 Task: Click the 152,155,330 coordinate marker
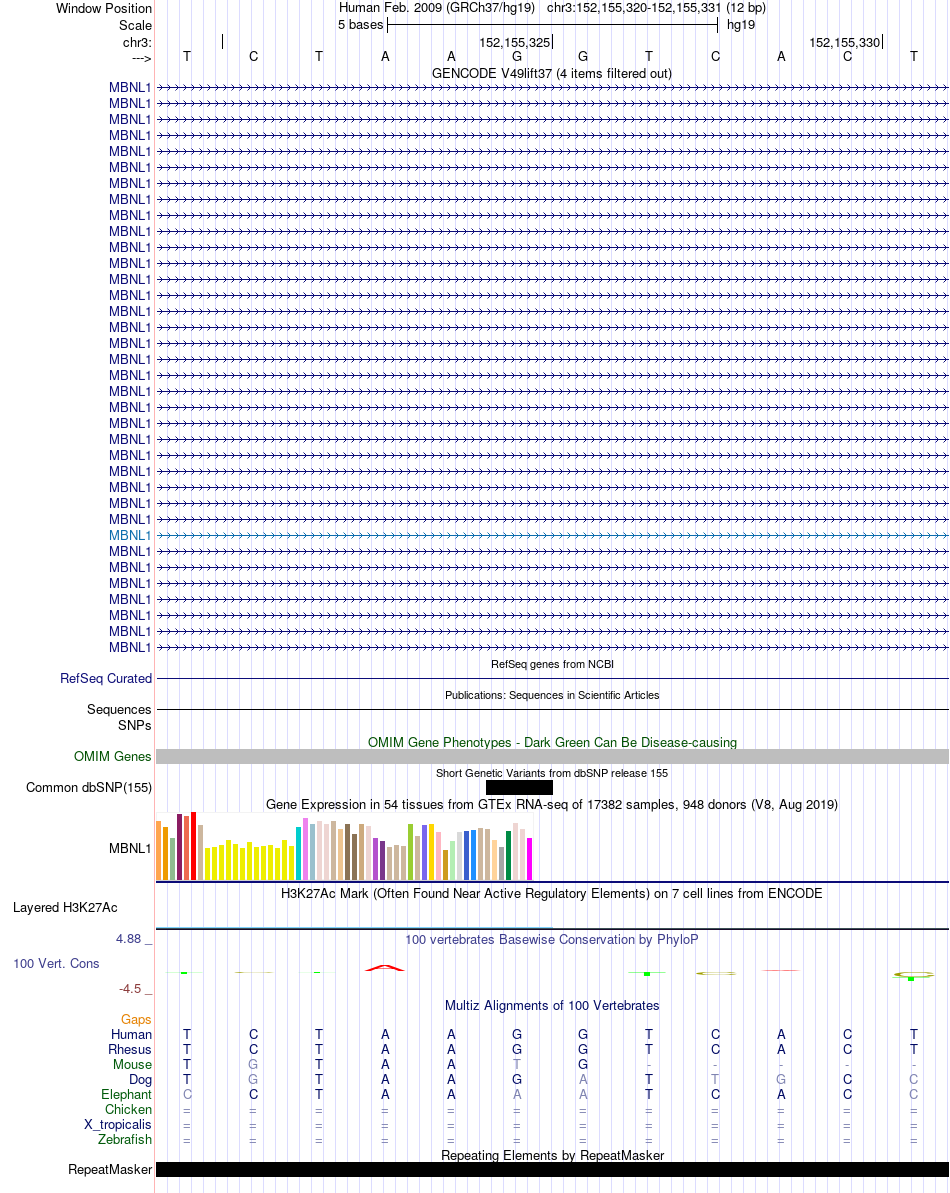(845, 43)
